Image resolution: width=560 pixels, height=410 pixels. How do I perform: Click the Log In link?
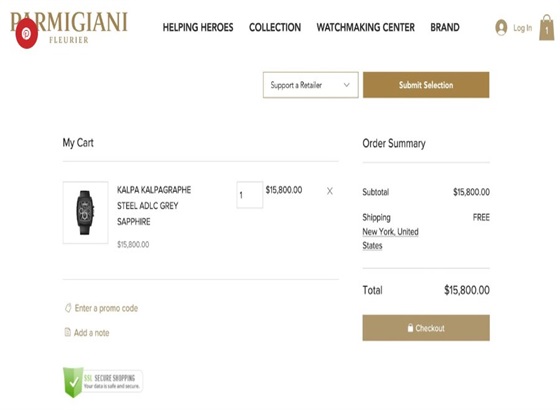point(522,28)
